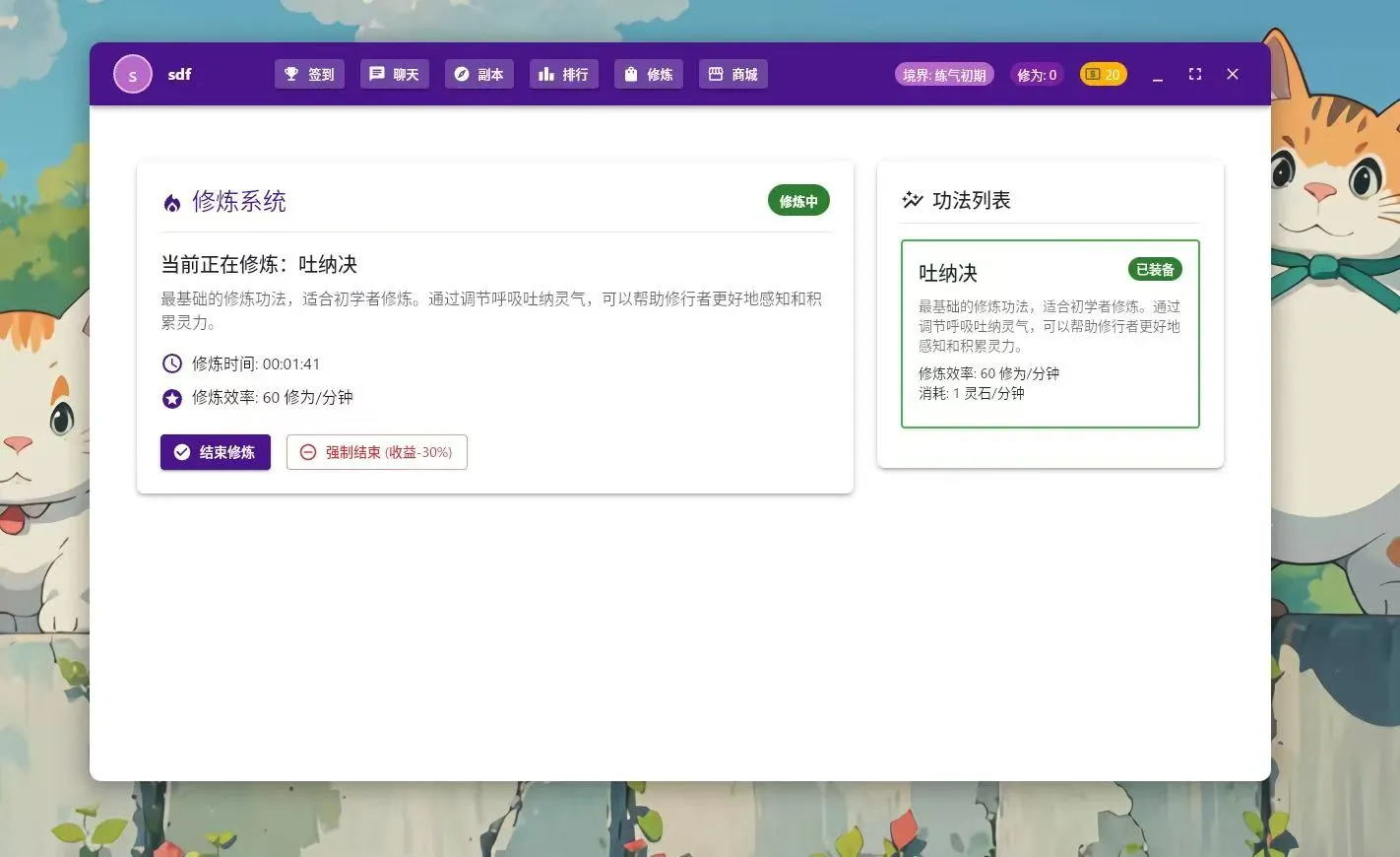
Task: Click the clock icon next to 修炼时间
Action: click(x=172, y=363)
